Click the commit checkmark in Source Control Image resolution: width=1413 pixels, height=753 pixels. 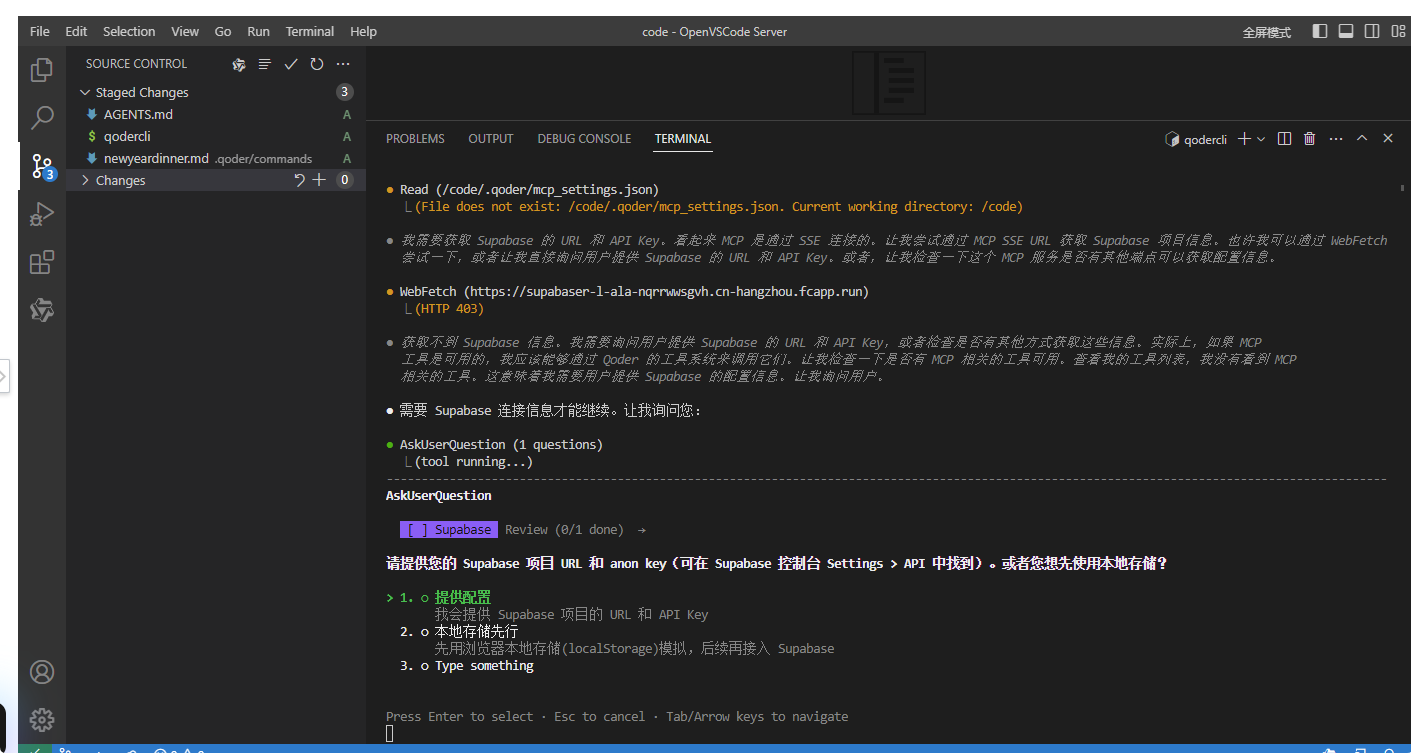click(291, 64)
